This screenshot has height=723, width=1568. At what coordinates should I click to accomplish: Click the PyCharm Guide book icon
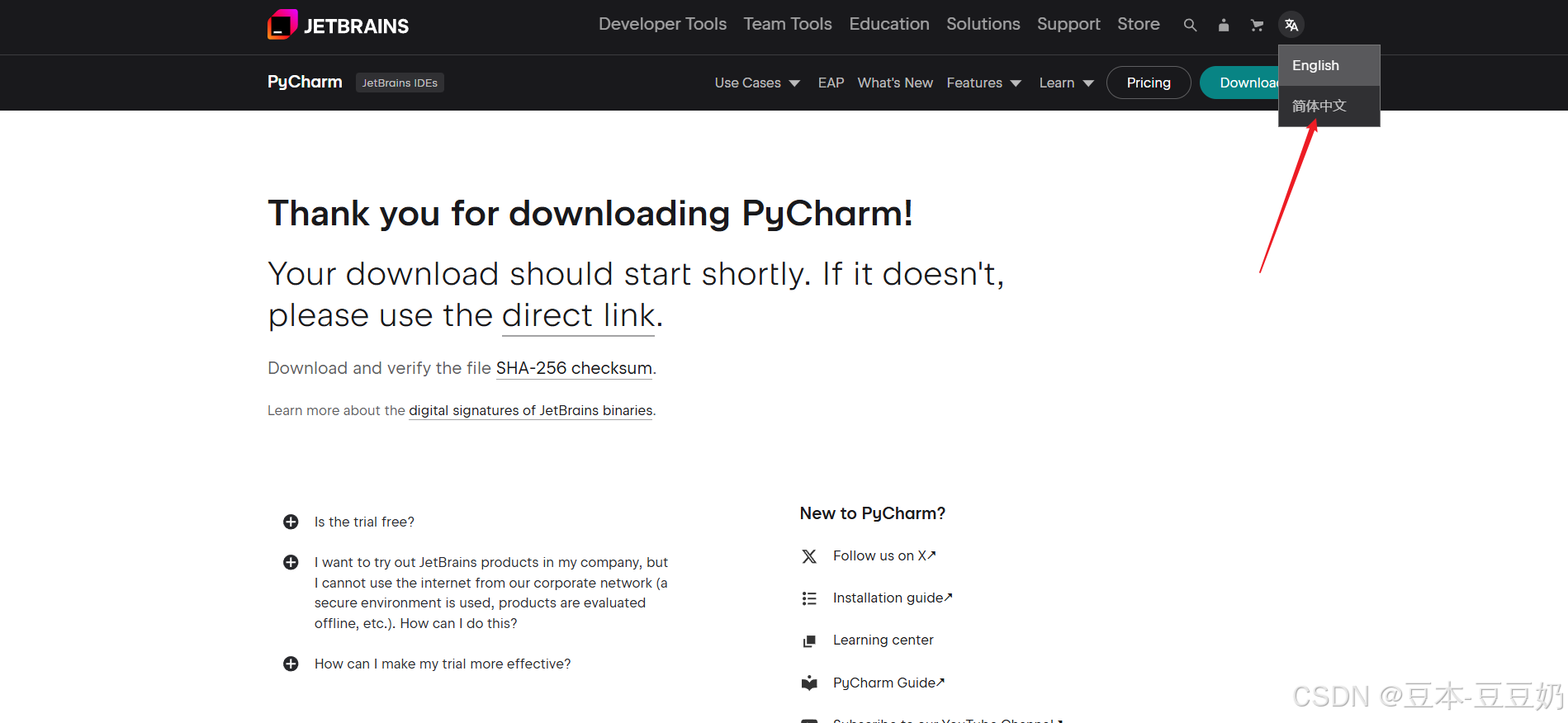[809, 683]
